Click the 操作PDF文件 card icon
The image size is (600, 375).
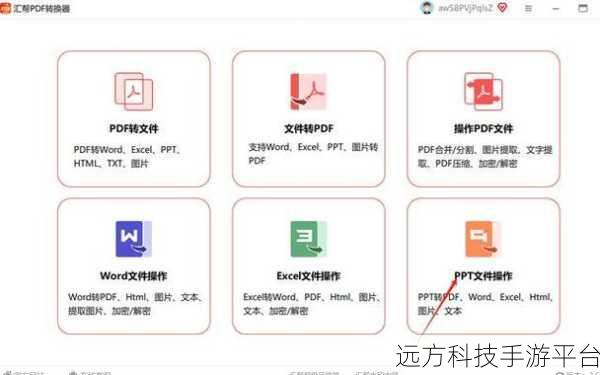coord(483,92)
